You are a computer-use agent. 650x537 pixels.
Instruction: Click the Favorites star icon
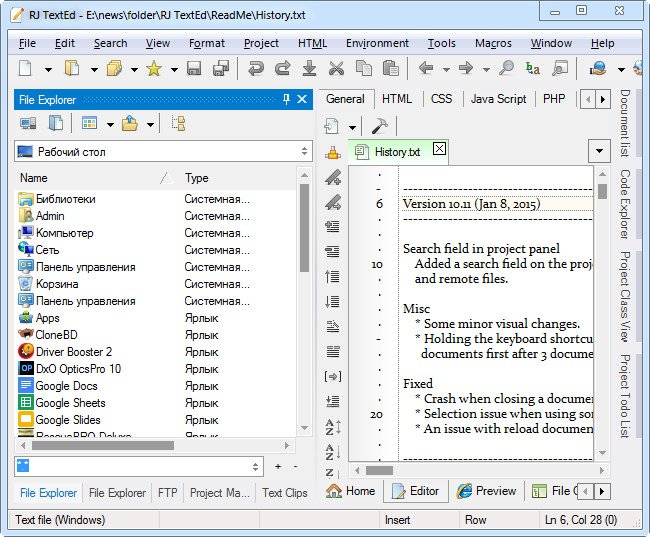coord(154,68)
